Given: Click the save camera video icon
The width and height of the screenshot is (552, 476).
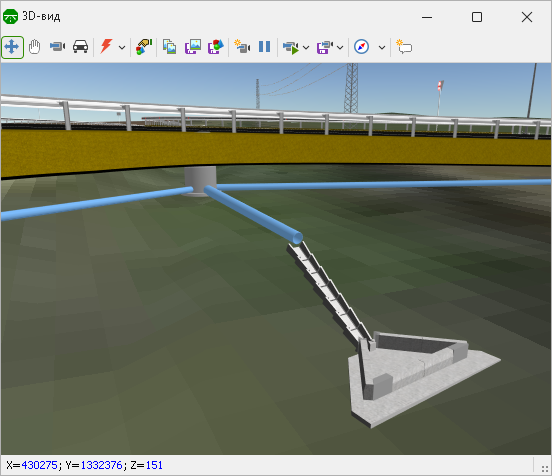Looking at the screenshot, I should pos(325,47).
